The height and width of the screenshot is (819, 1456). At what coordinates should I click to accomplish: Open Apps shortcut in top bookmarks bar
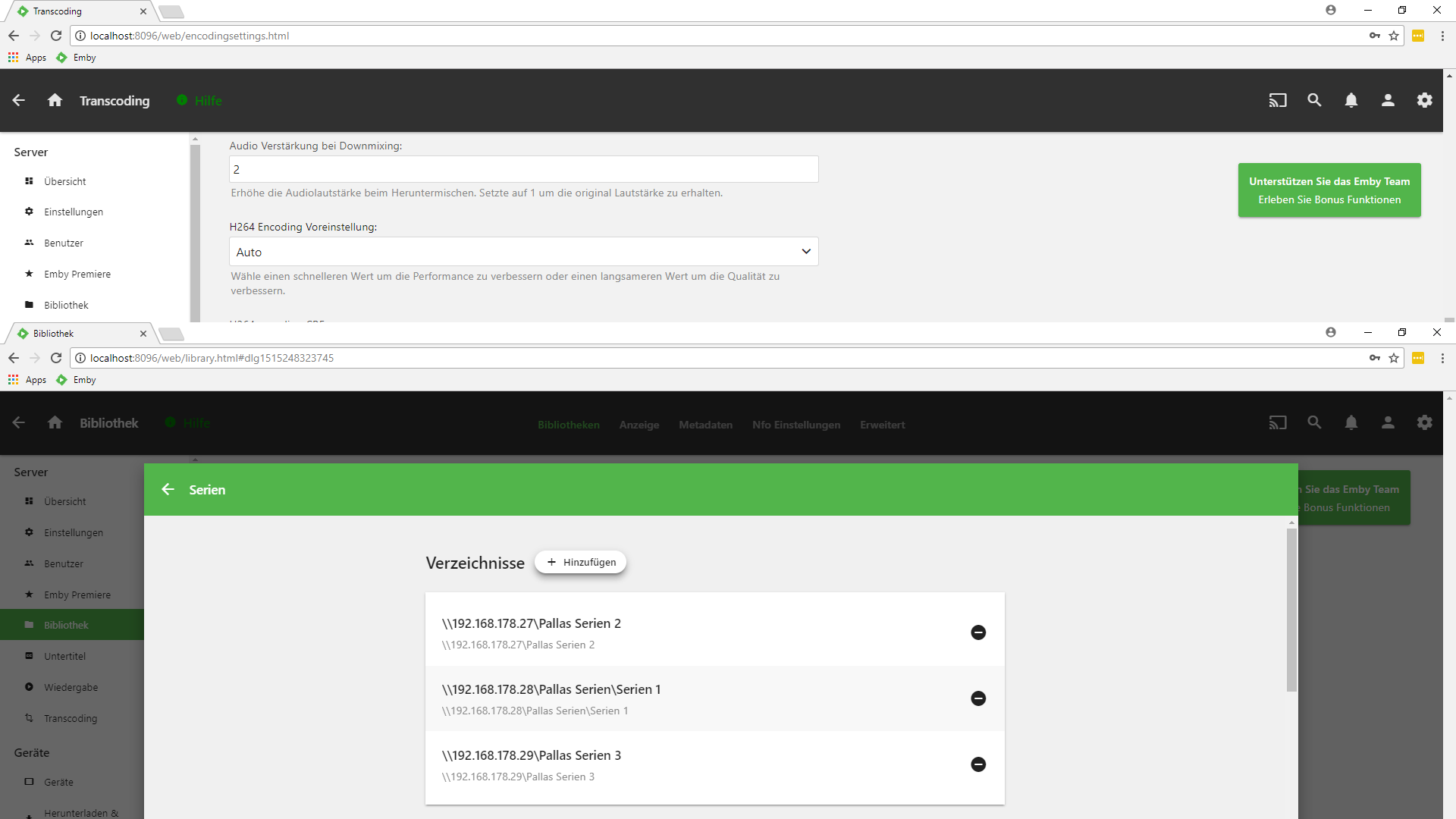coord(27,58)
